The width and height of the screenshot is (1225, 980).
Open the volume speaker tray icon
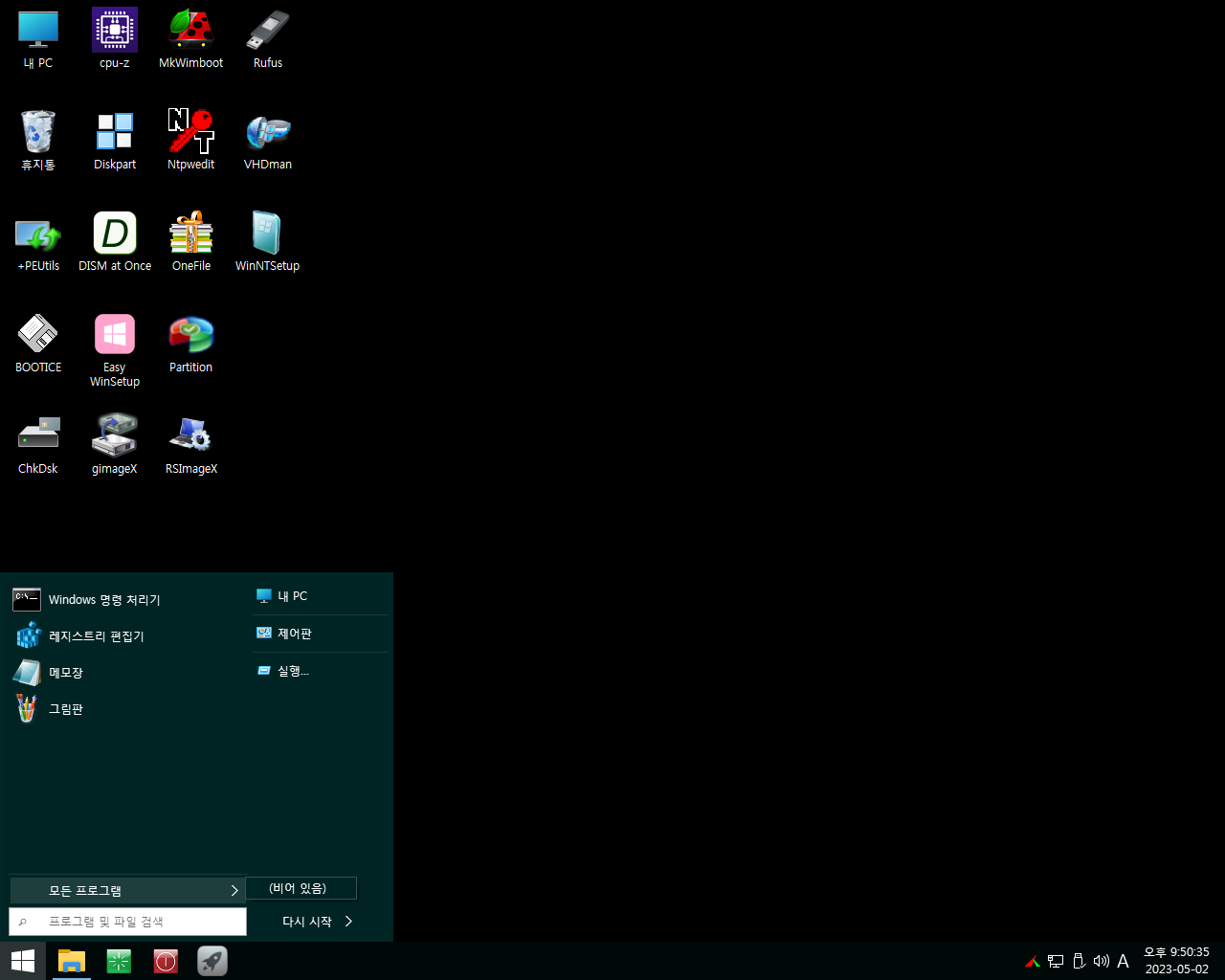point(1101,961)
